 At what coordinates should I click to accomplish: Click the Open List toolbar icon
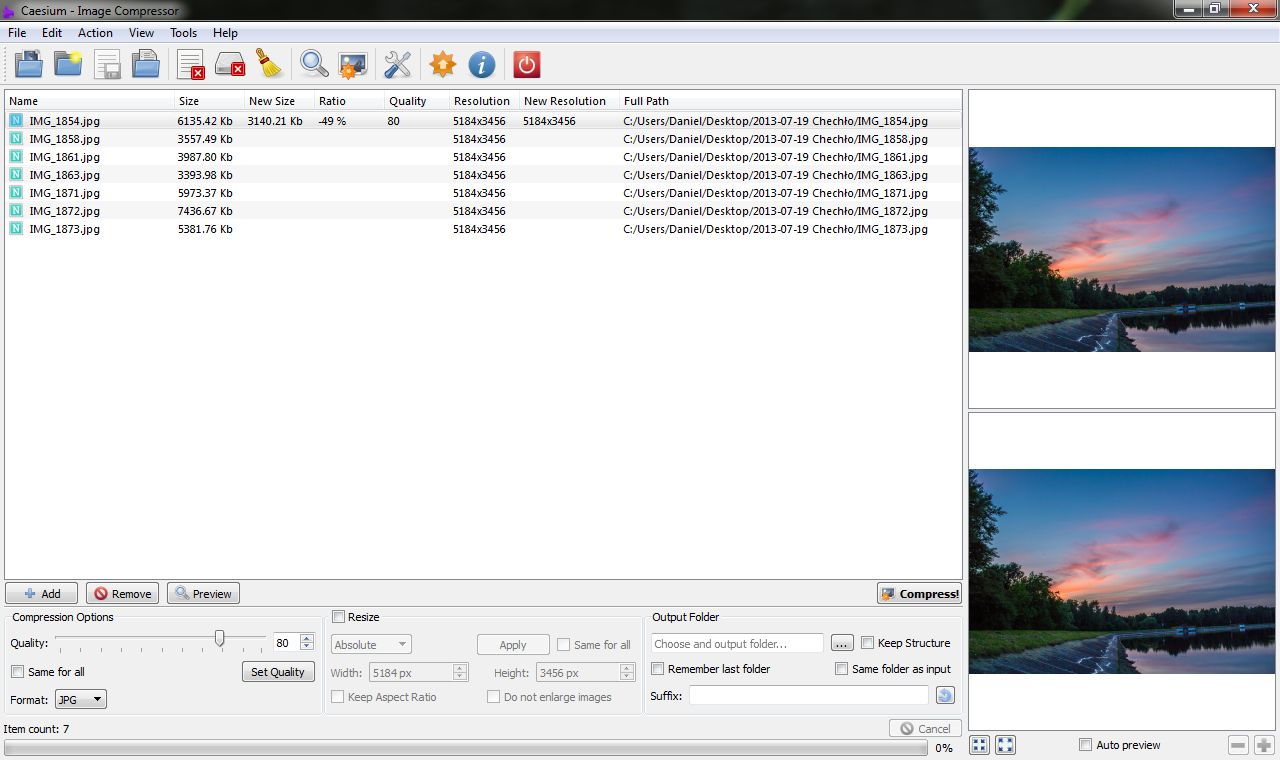pos(146,65)
